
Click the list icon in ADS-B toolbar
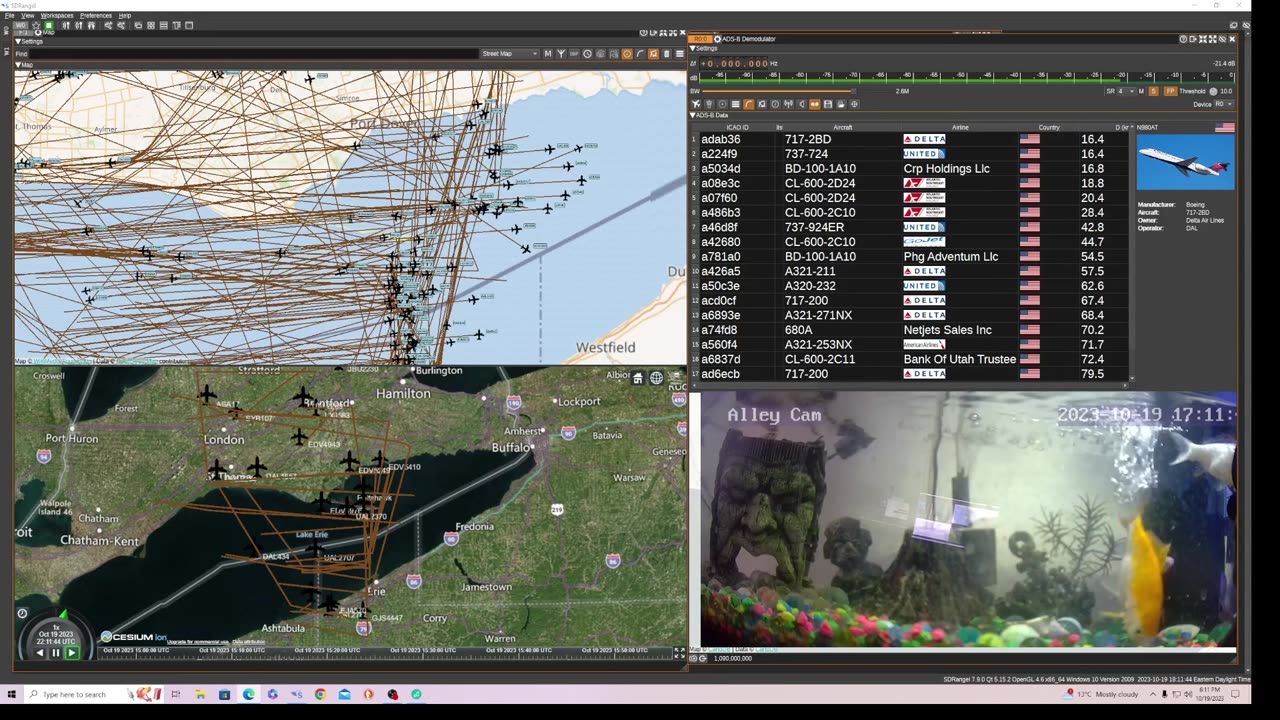click(x=735, y=104)
